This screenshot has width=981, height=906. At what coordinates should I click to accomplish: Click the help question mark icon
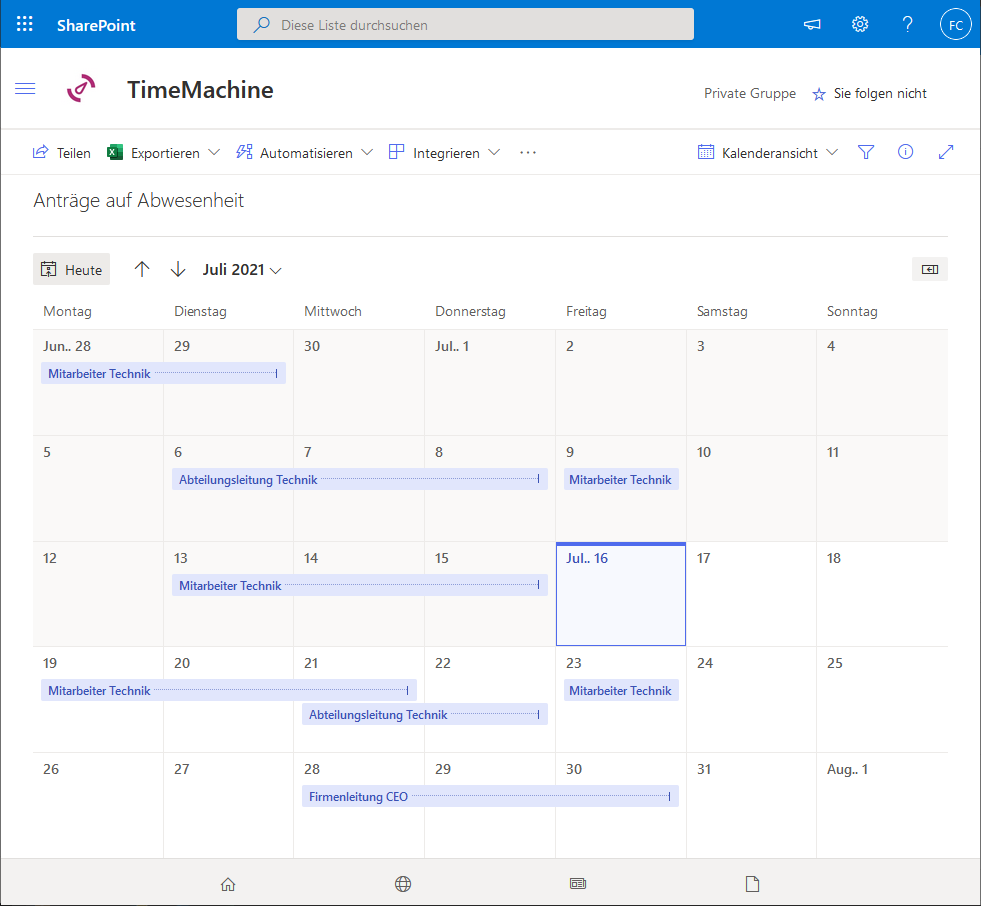[x=907, y=24]
